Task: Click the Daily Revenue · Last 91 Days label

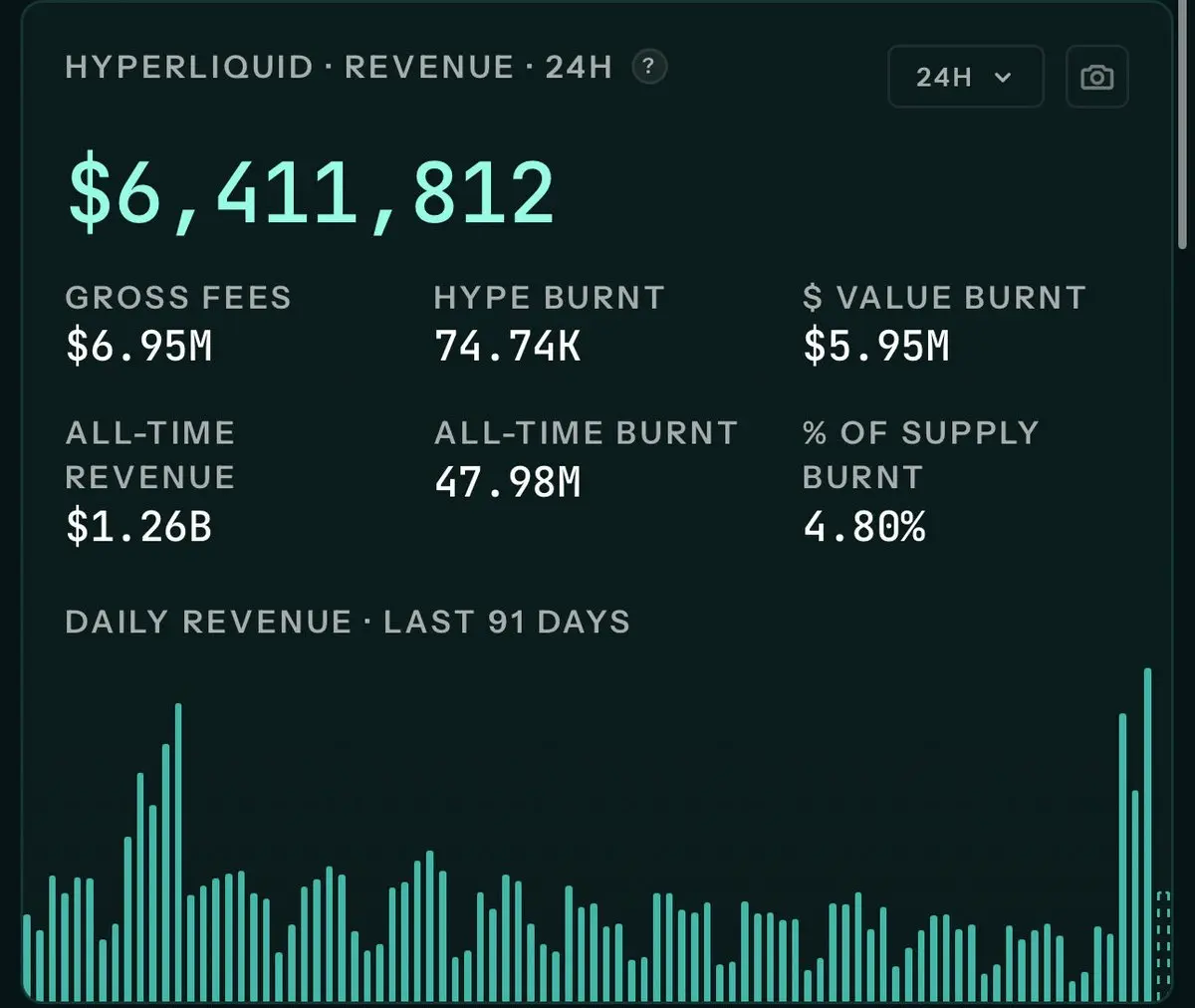Action: (x=348, y=622)
